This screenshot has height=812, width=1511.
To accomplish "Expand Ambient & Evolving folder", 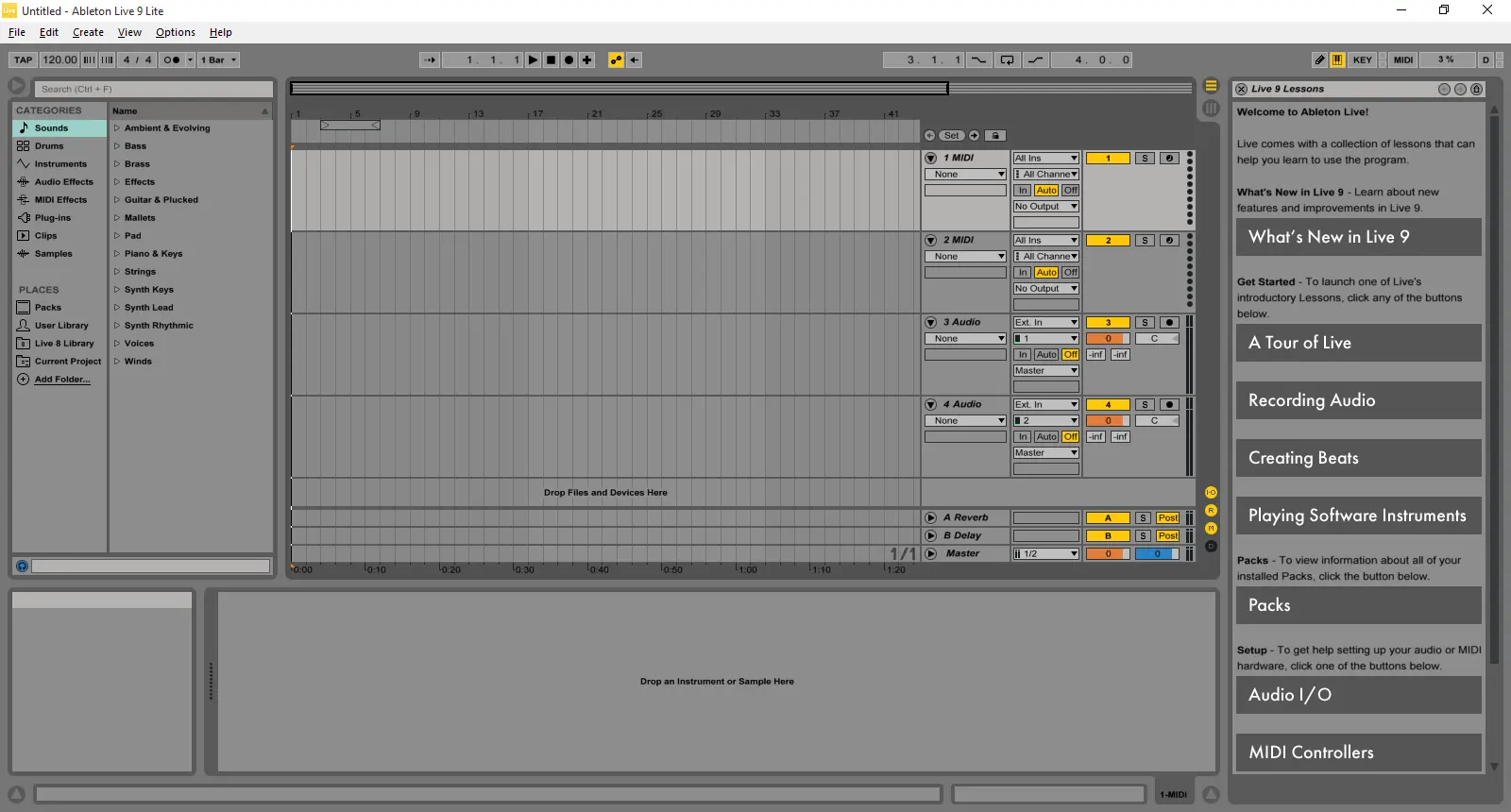I will pos(117,128).
